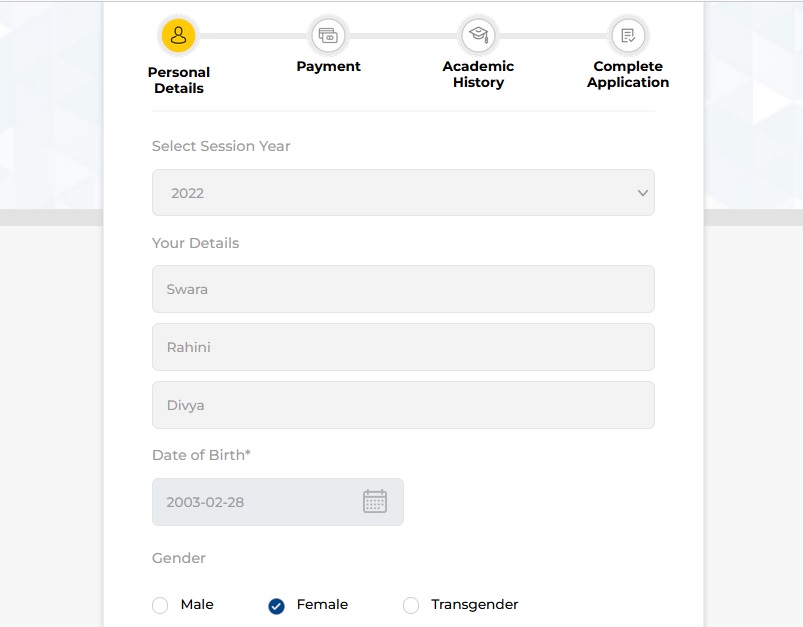803x627 pixels.
Task: Click the last name field containing Divya
Action: coord(403,405)
